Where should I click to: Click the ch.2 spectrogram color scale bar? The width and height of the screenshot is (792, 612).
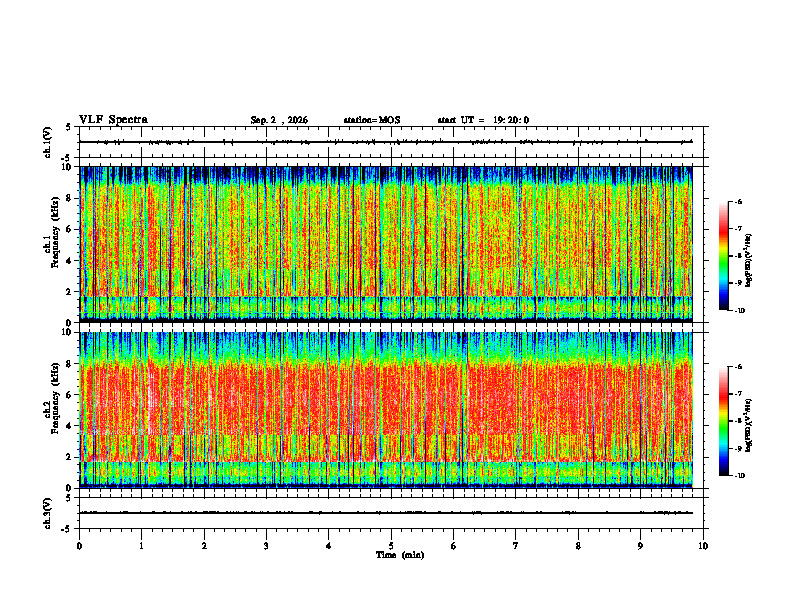coord(723,421)
